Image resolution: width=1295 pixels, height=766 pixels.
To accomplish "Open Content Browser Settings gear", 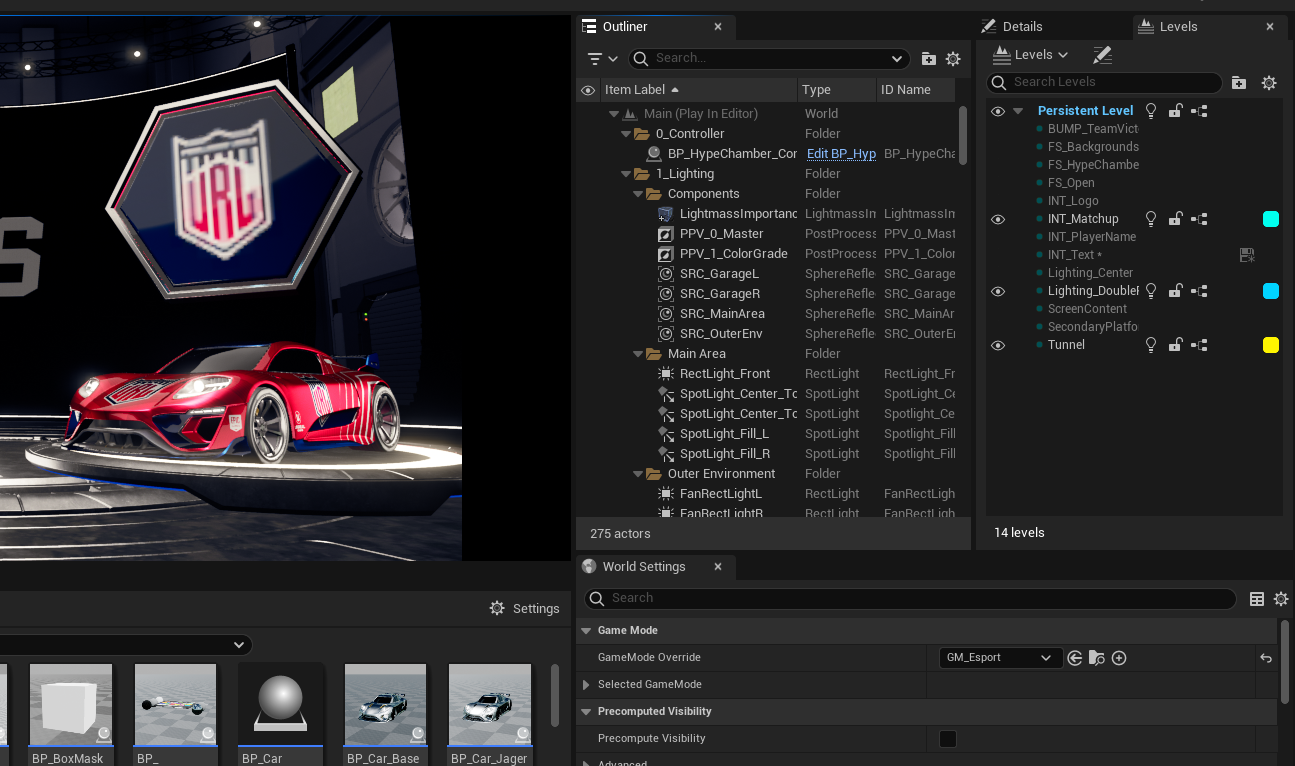I will 497,608.
